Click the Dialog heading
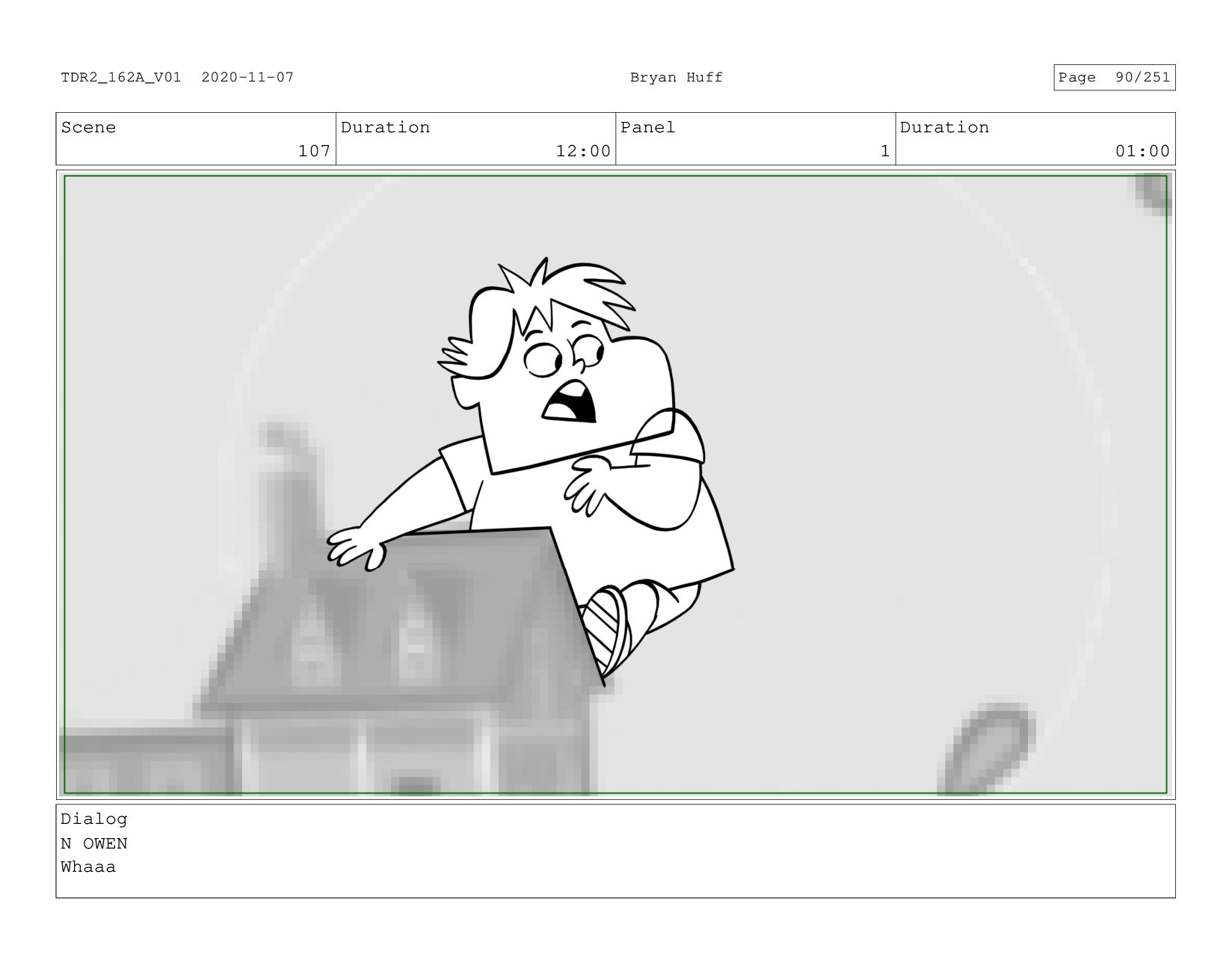This screenshot has width=1232, height=954. [94, 819]
